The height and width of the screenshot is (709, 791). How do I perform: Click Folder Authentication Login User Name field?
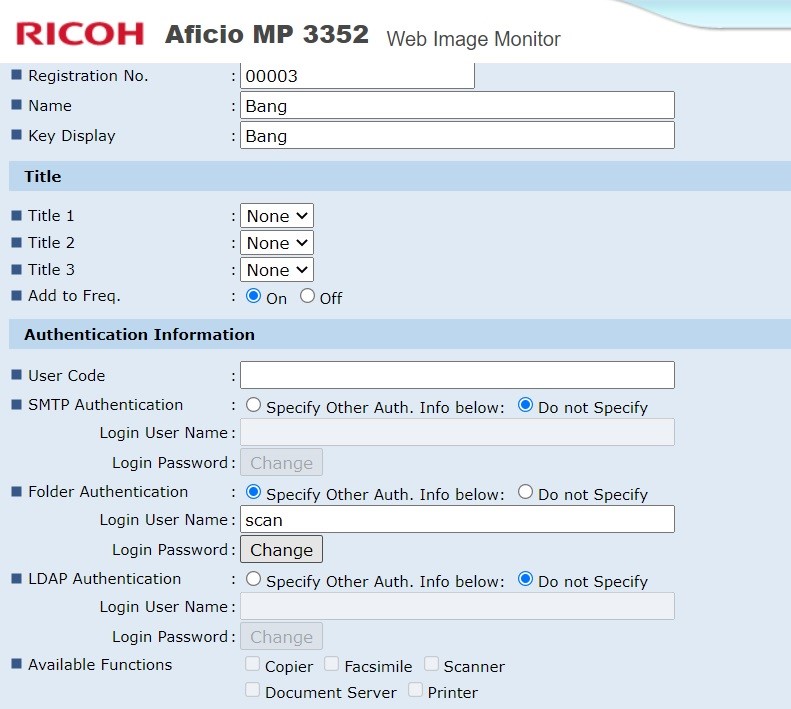click(457, 519)
